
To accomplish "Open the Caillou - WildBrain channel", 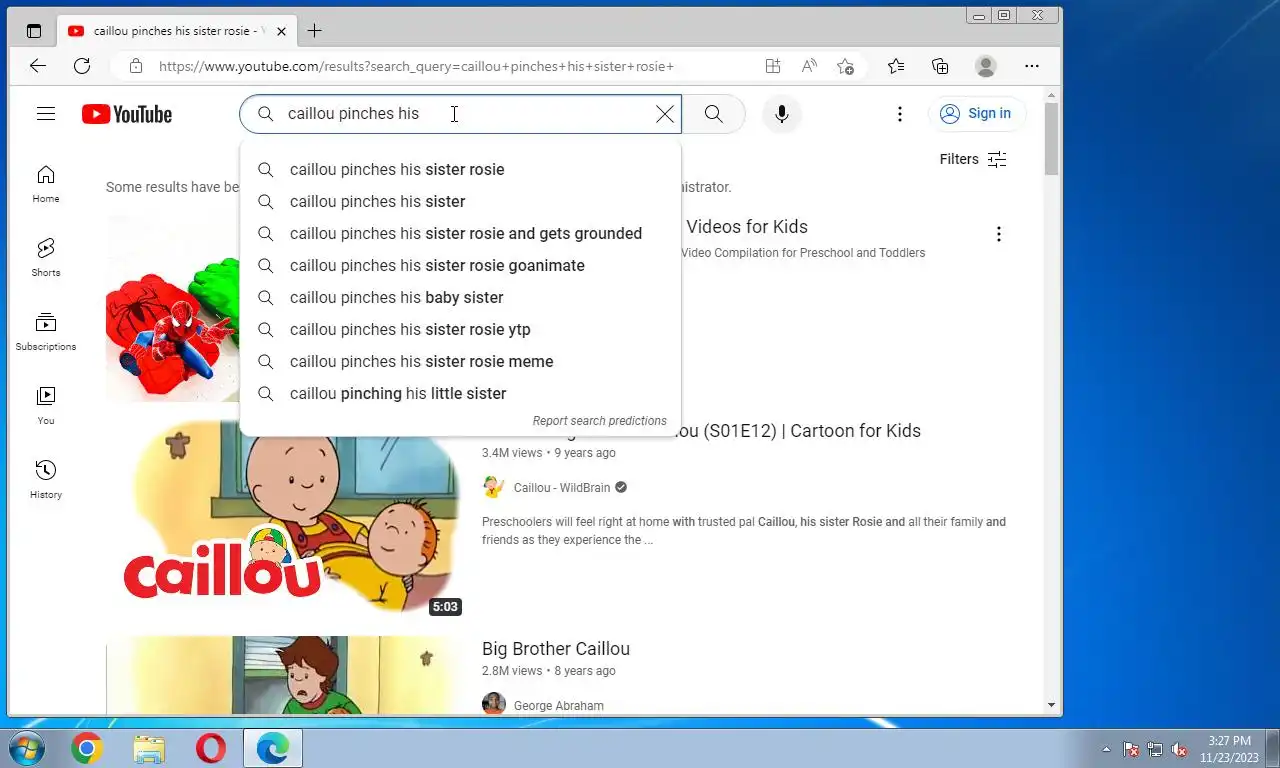I will [561, 488].
